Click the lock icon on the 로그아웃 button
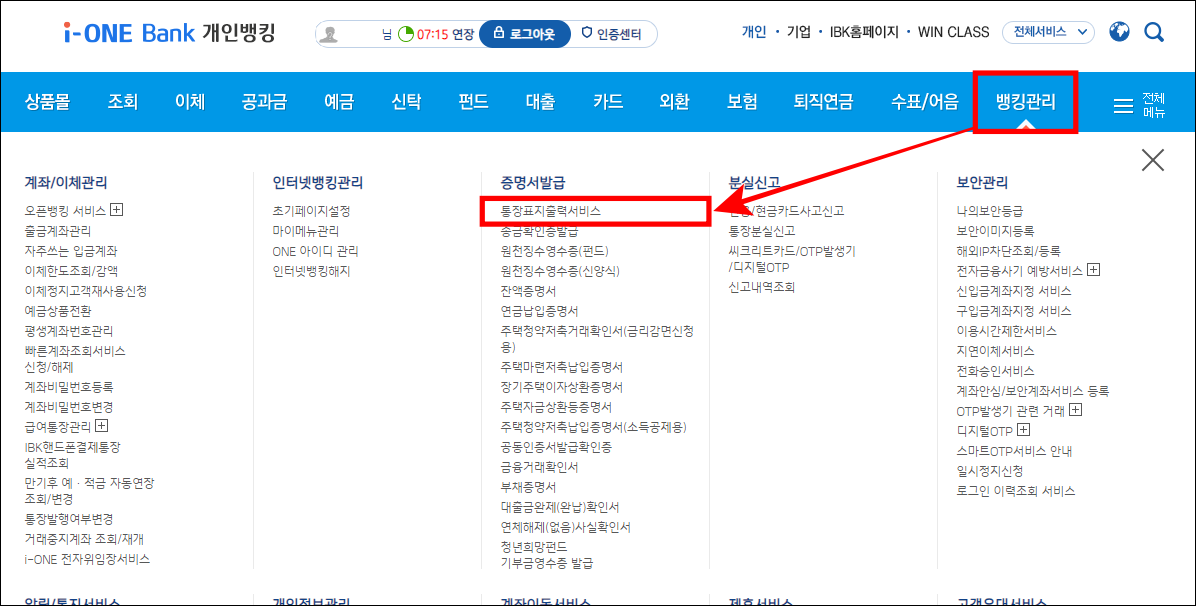 [500, 32]
